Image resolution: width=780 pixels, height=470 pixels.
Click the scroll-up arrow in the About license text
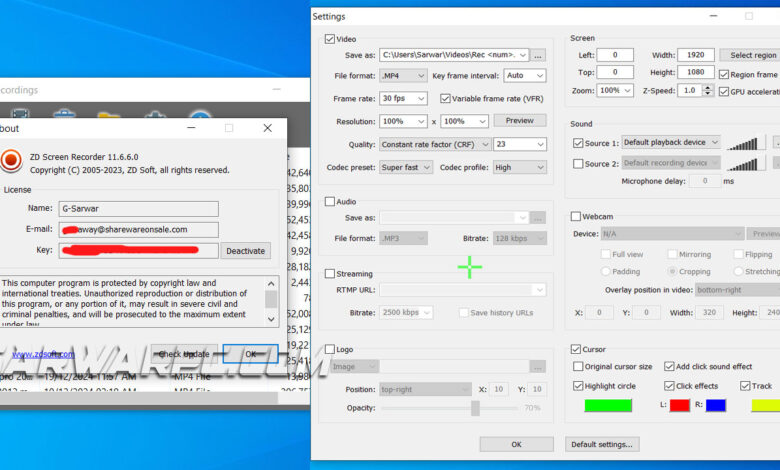(271, 283)
